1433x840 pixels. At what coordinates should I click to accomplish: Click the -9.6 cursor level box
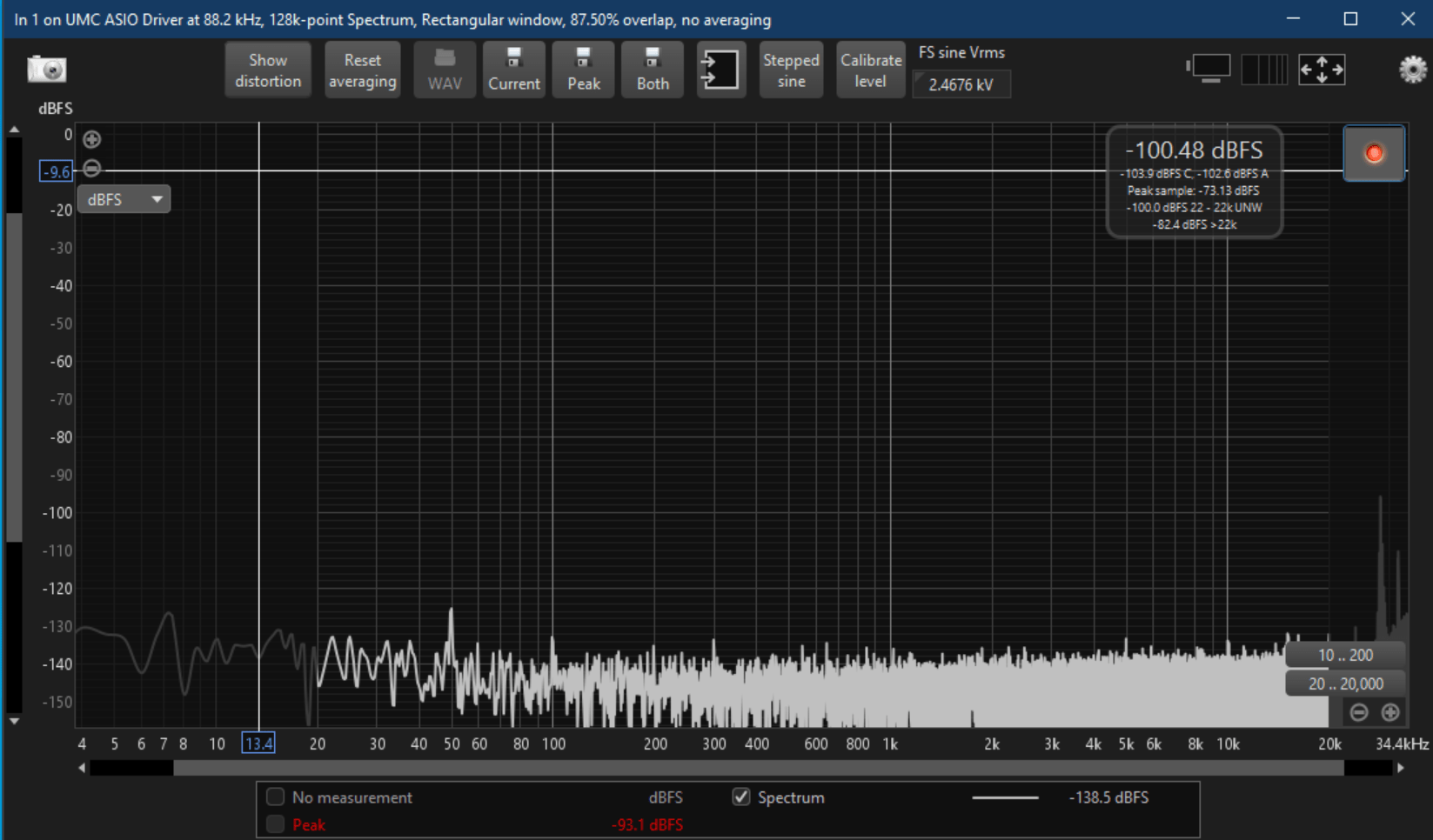pyautogui.click(x=57, y=171)
